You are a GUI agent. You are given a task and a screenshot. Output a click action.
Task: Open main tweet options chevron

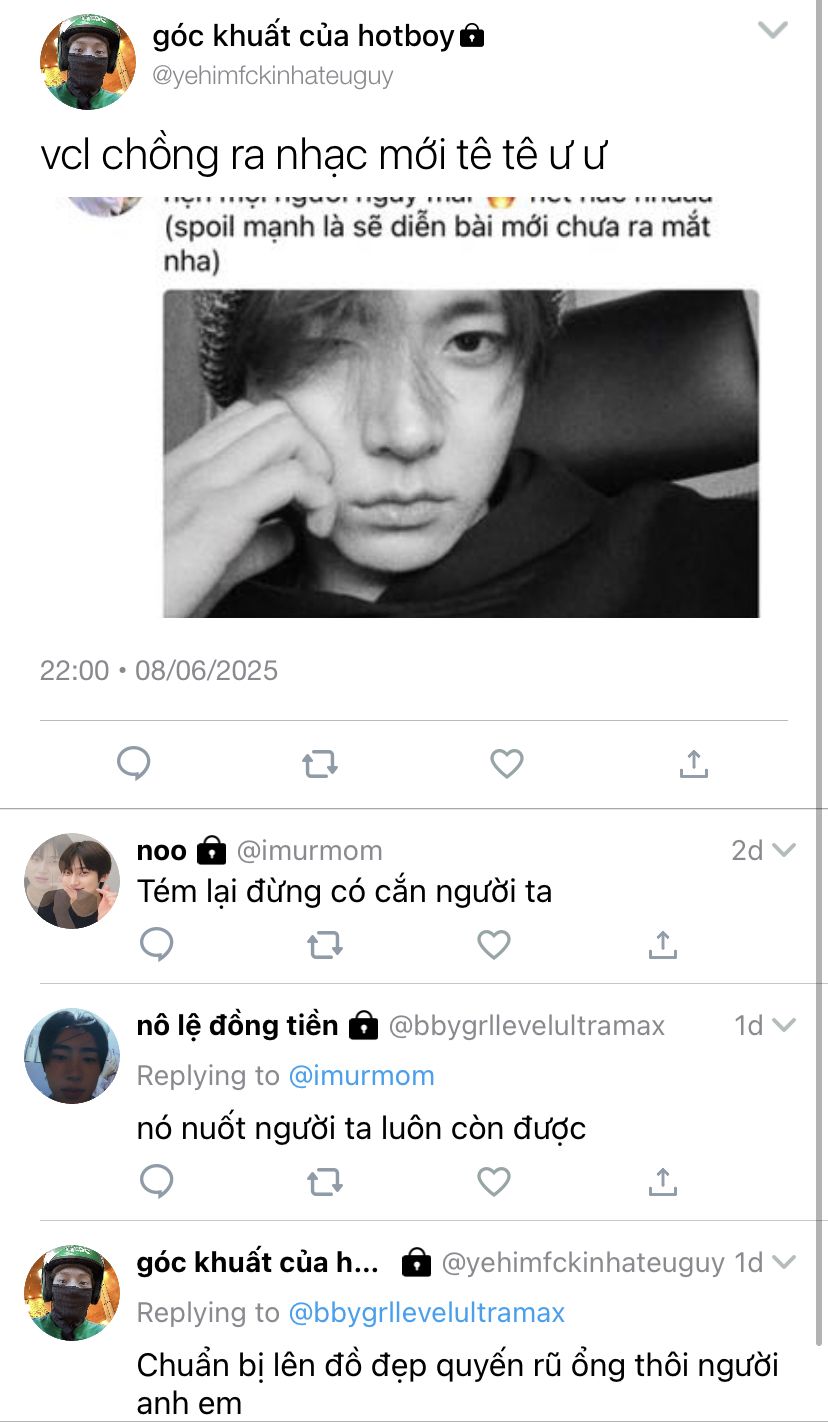773,31
